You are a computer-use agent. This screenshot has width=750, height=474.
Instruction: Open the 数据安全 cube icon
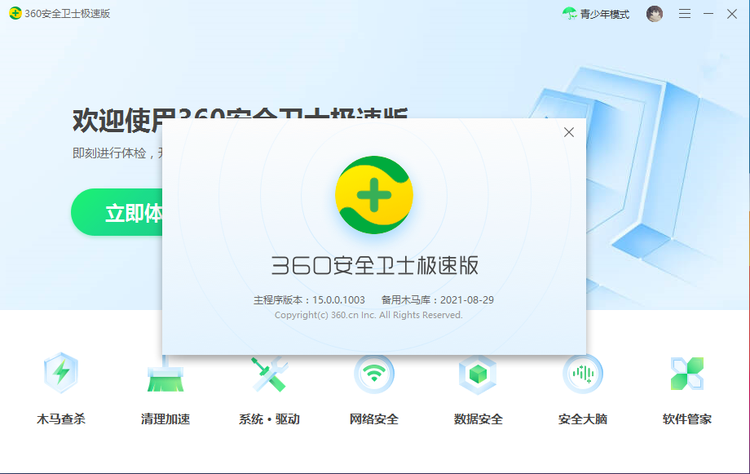pyautogui.click(x=478, y=374)
